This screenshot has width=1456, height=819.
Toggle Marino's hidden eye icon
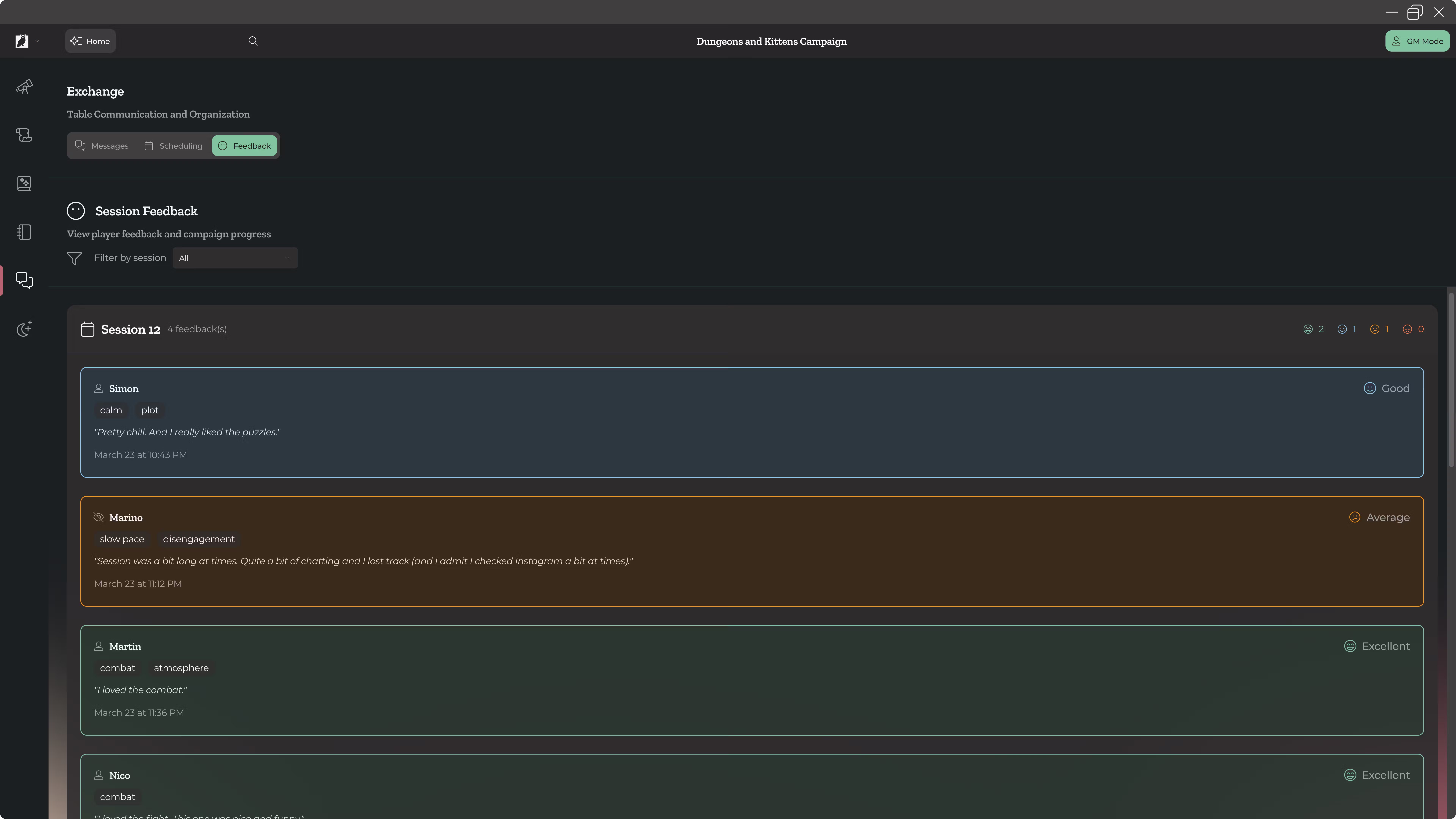(x=98, y=517)
